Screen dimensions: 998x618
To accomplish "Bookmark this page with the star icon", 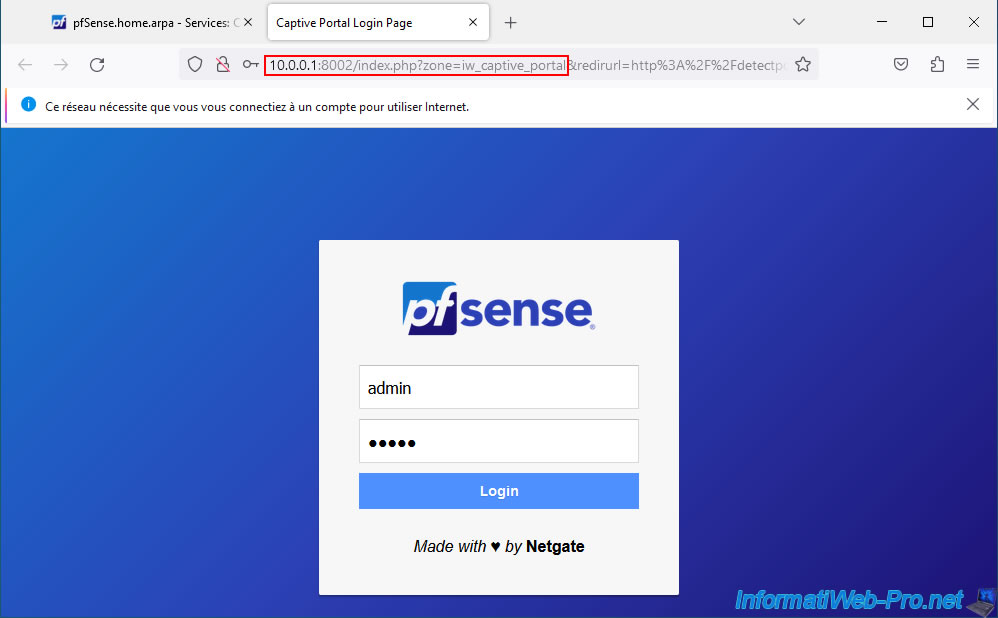I will [x=803, y=64].
